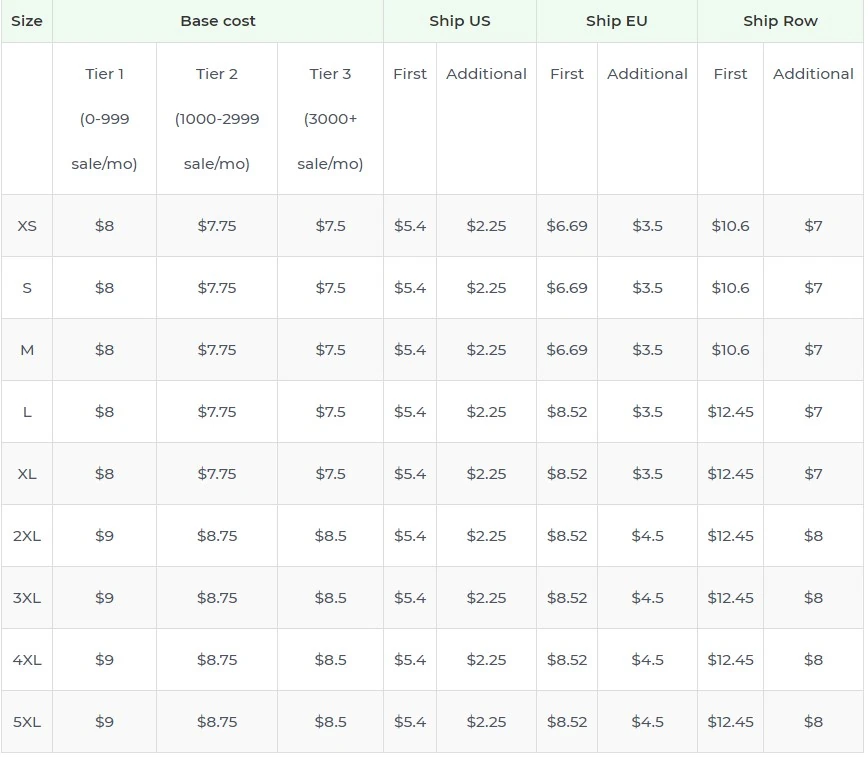The height and width of the screenshot is (757, 868).
Task: Select the Ship Row header
Action: (x=780, y=21)
